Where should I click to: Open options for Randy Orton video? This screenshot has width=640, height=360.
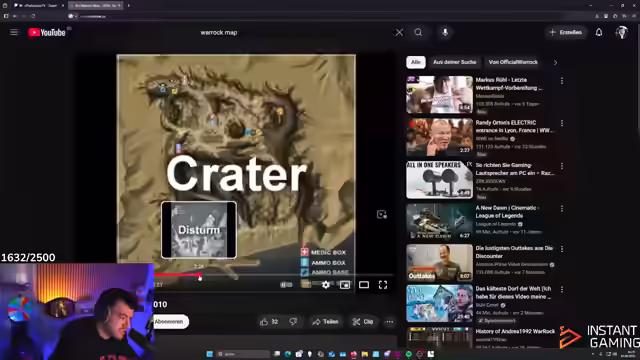(562, 123)
